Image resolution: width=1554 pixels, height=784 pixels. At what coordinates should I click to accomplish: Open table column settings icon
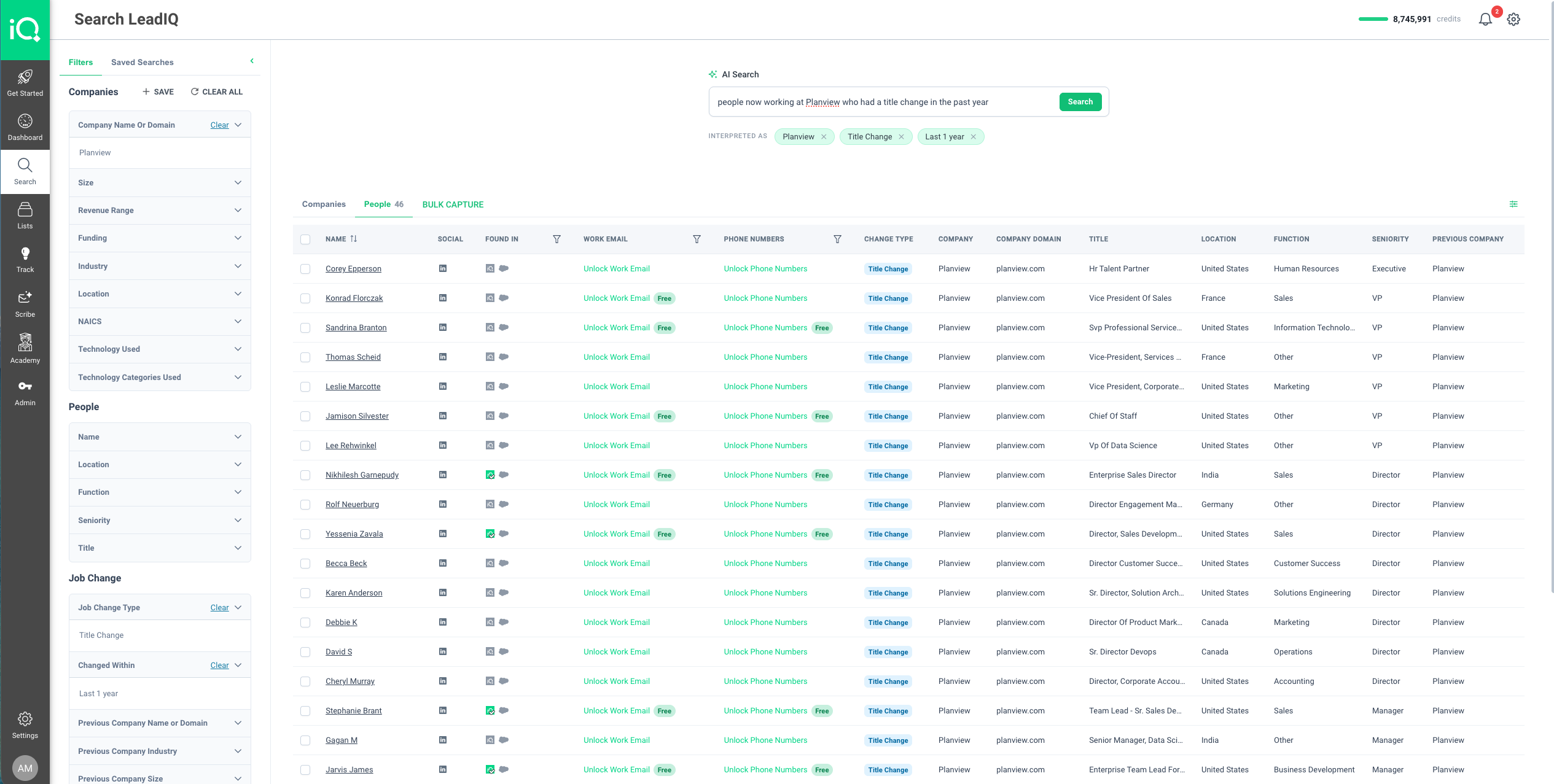pos(1513,204)
